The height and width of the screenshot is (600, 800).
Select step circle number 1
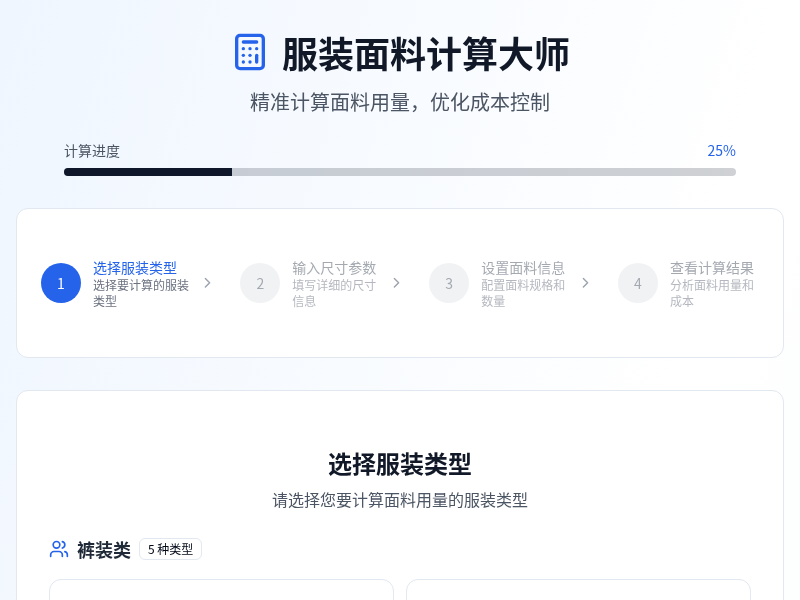pyautogui.click(x=61, y=283)
